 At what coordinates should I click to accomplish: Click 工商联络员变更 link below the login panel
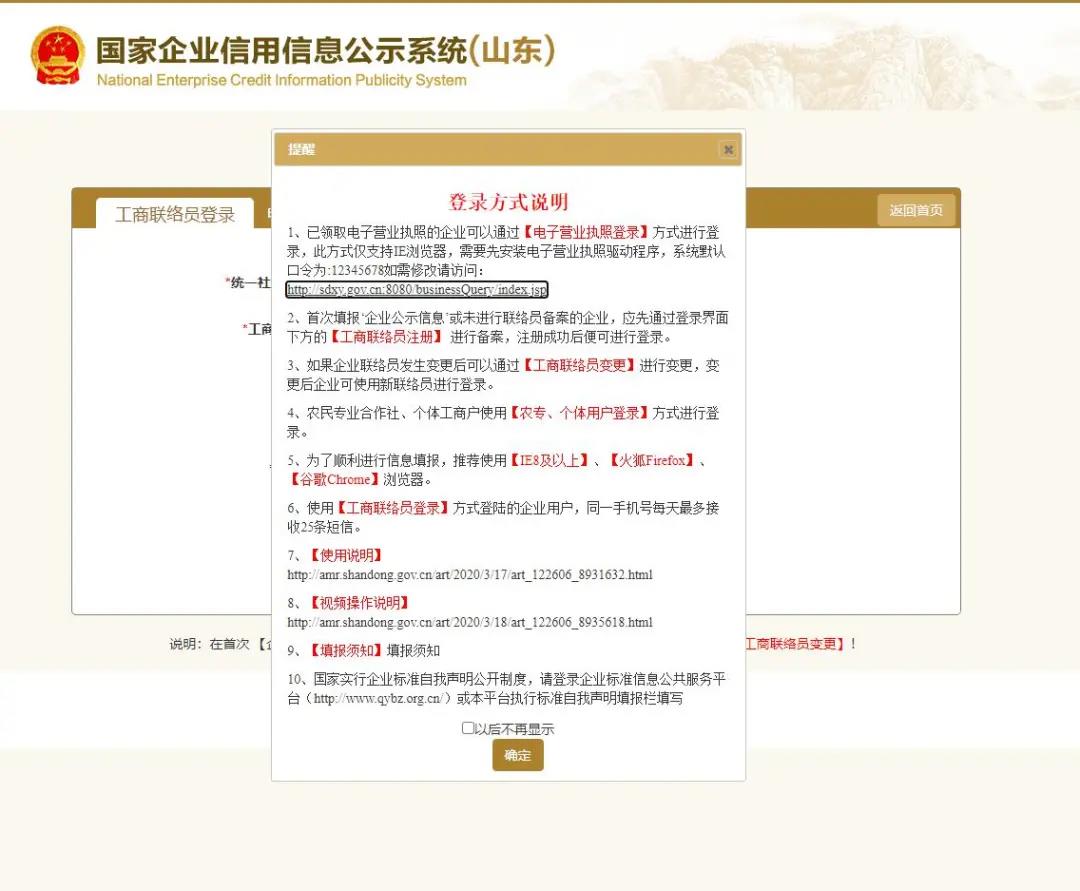click(794, 645)
